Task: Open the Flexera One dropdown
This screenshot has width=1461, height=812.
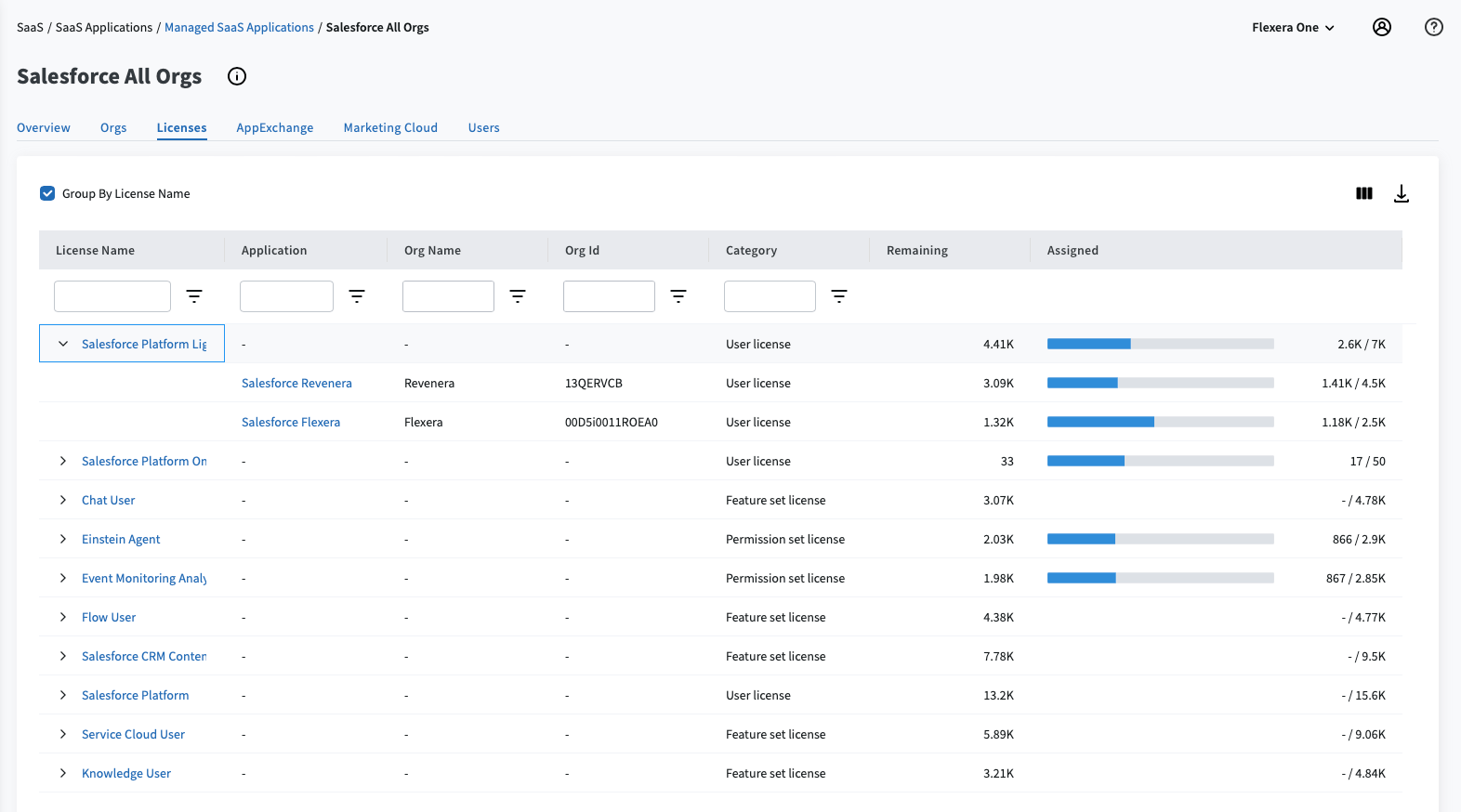Action: (1292, 28)
